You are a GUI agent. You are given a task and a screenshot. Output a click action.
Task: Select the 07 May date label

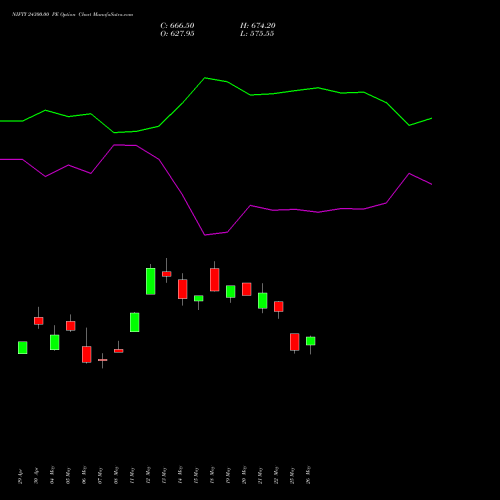(x=101, y=475)
